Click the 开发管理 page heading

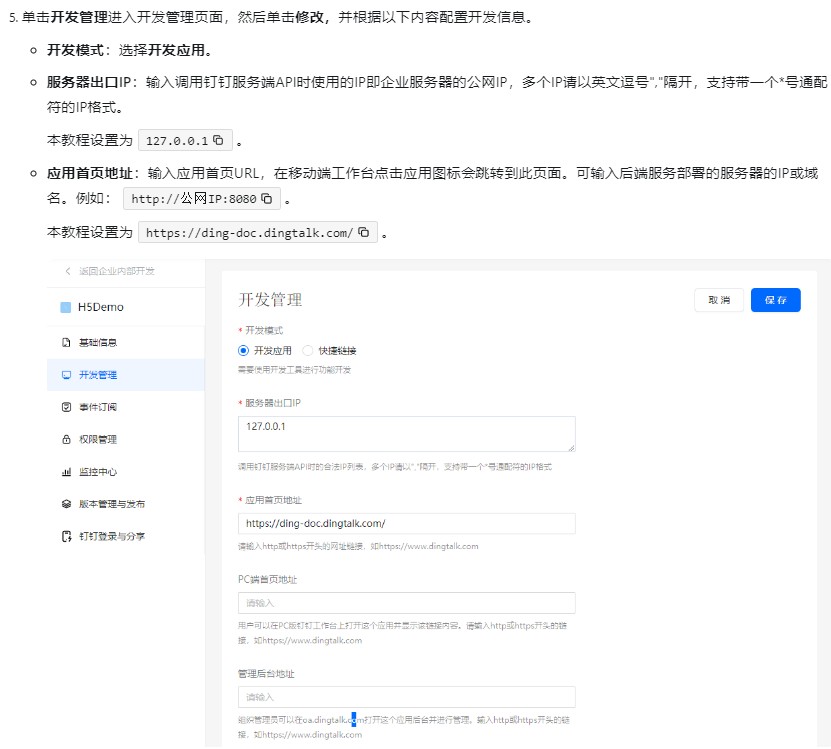[270, 300]
